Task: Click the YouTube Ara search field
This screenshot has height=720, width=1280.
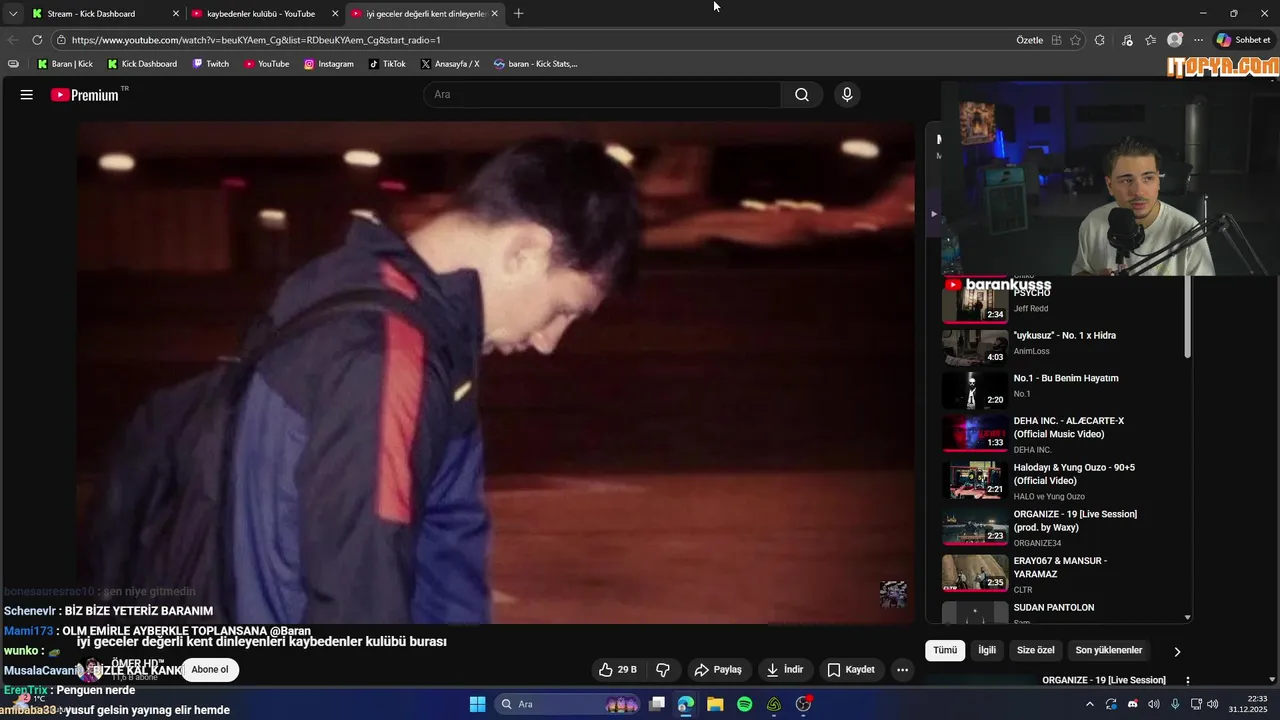Action: pos(603,95)
